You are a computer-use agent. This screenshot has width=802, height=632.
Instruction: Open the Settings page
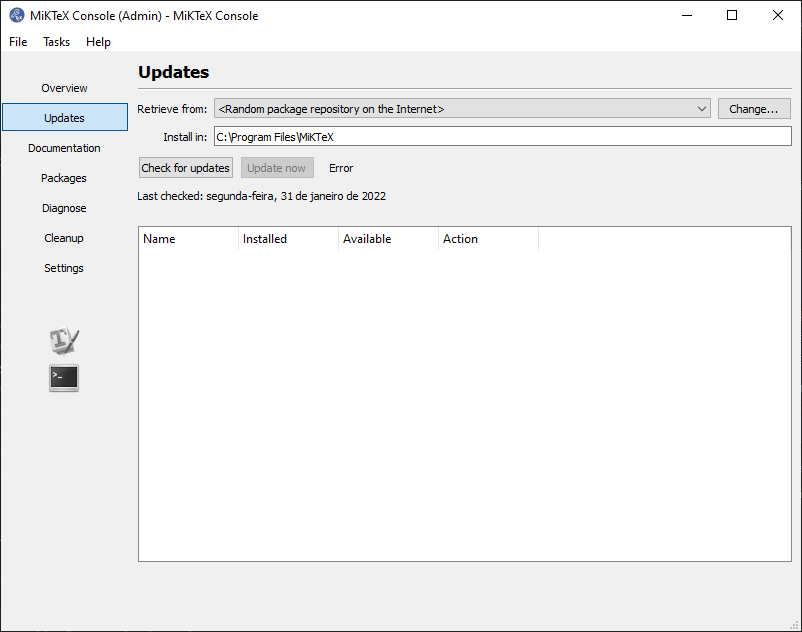pyautogui.click(x=63, y=267)
